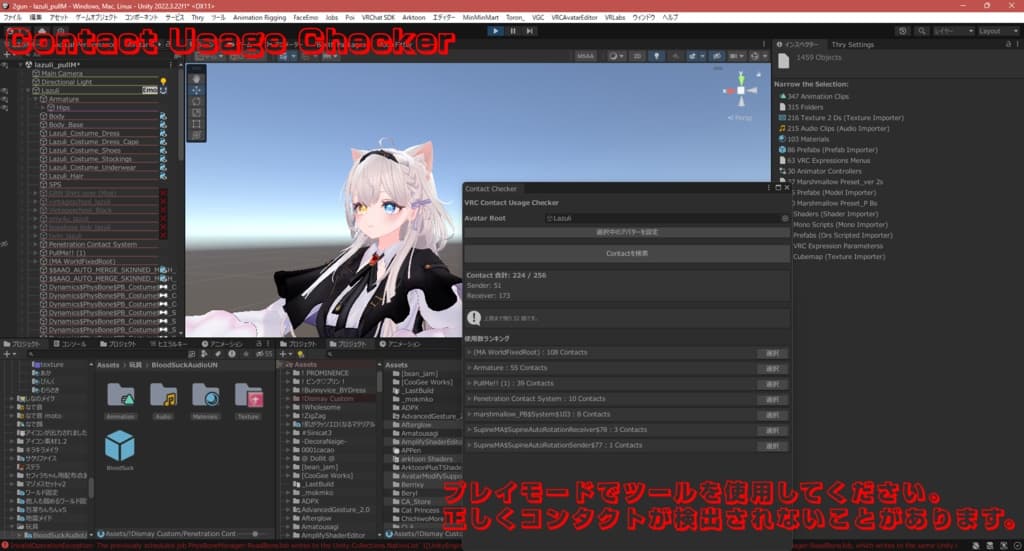Click select button for SupineAutoRotationReceiver row
Viewport: 1024px width, 551px height.
pyautogui.click(x=773, y=431)
